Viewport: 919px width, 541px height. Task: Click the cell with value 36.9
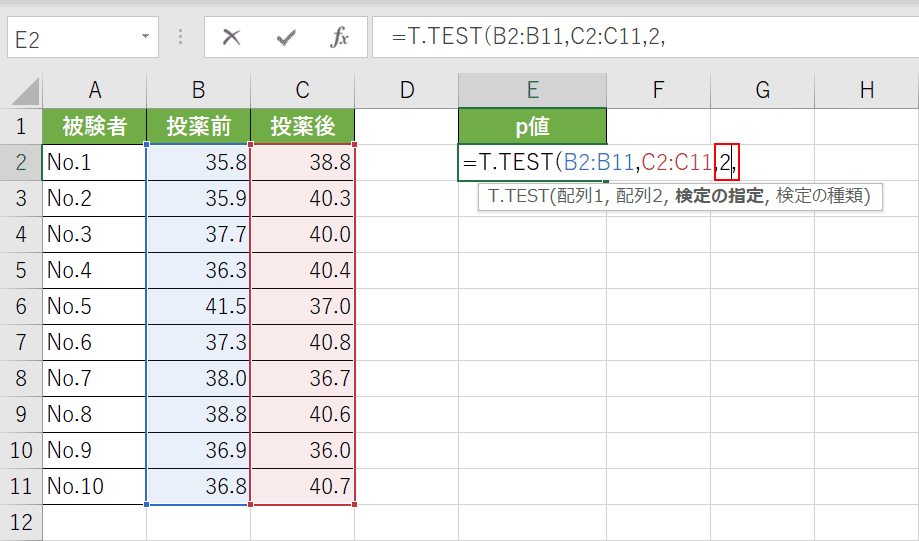(x=199, y=450)
